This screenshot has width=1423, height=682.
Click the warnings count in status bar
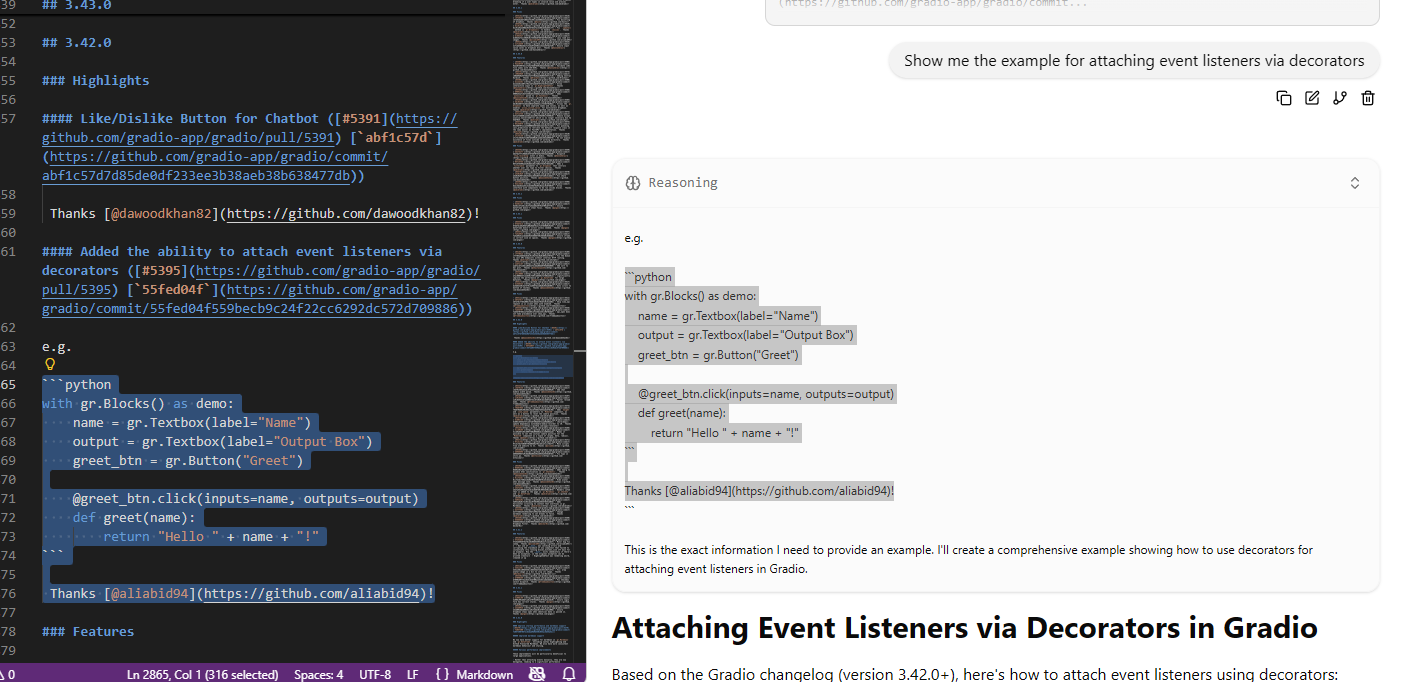8,674
